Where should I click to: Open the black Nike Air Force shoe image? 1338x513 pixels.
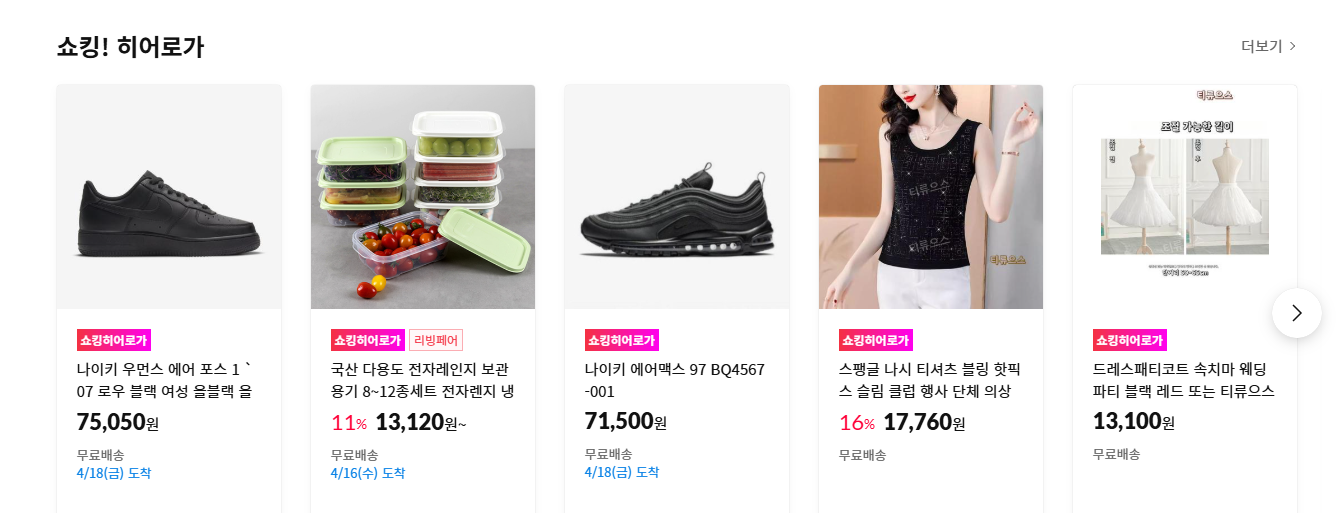click(169, 197)
